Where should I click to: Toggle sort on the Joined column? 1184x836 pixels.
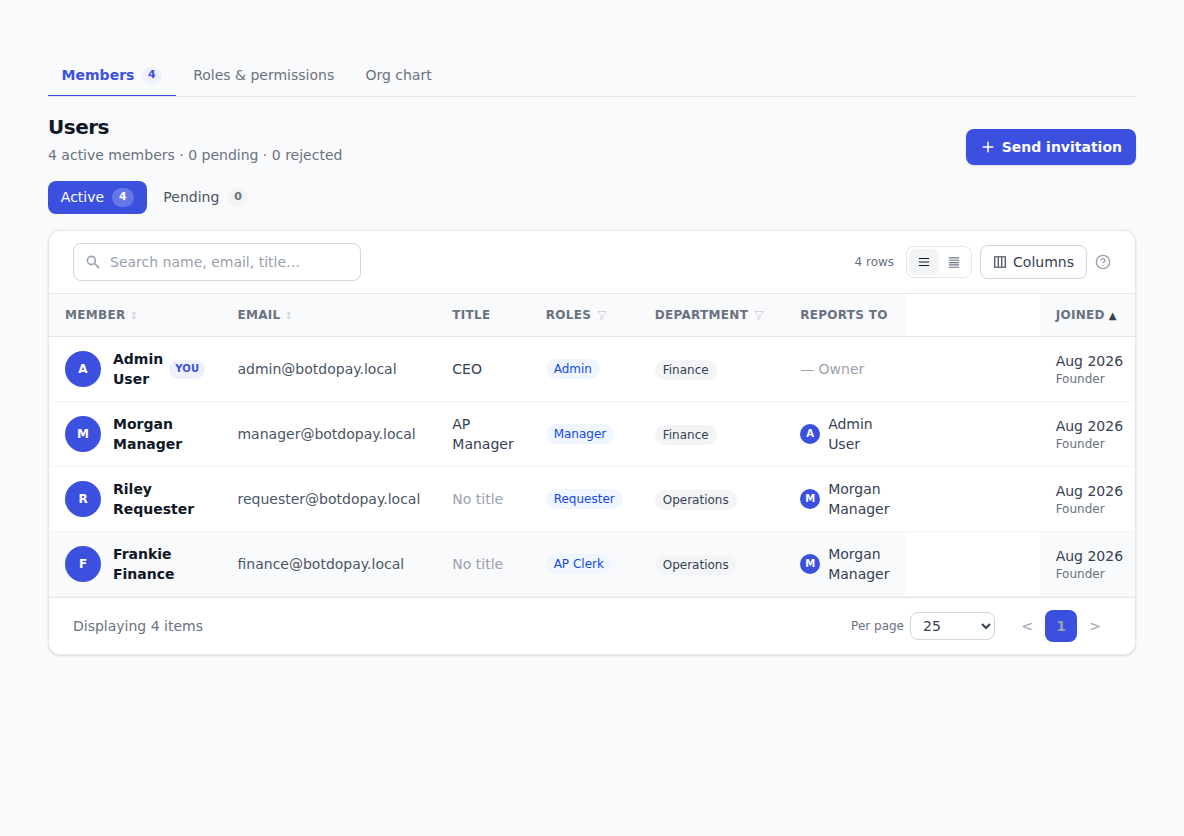pos(1086,315)
